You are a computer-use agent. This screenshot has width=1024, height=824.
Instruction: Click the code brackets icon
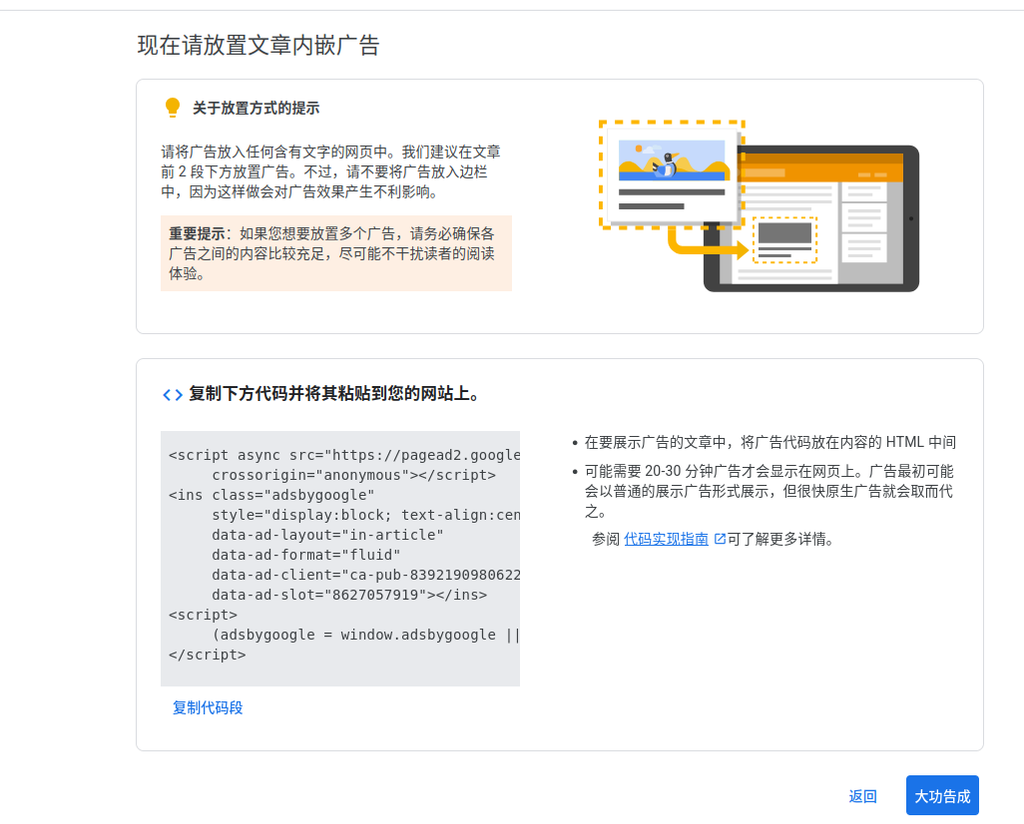[x=172, y=394]
